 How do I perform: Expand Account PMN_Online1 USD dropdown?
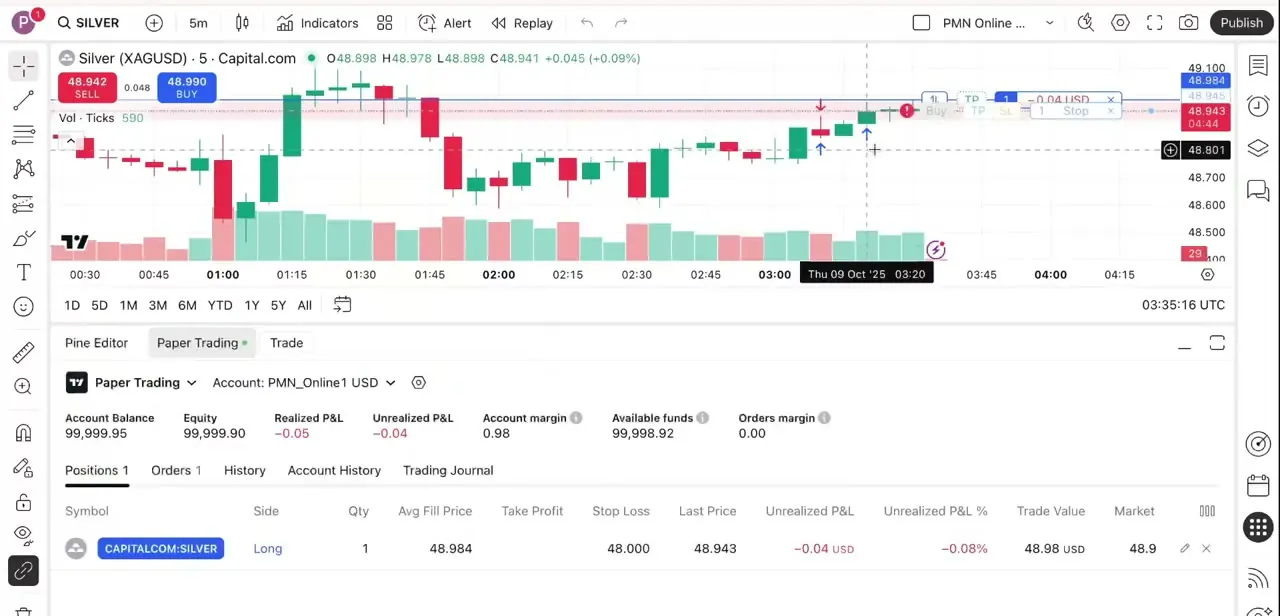pyautogui.click(x=304, y=383)
